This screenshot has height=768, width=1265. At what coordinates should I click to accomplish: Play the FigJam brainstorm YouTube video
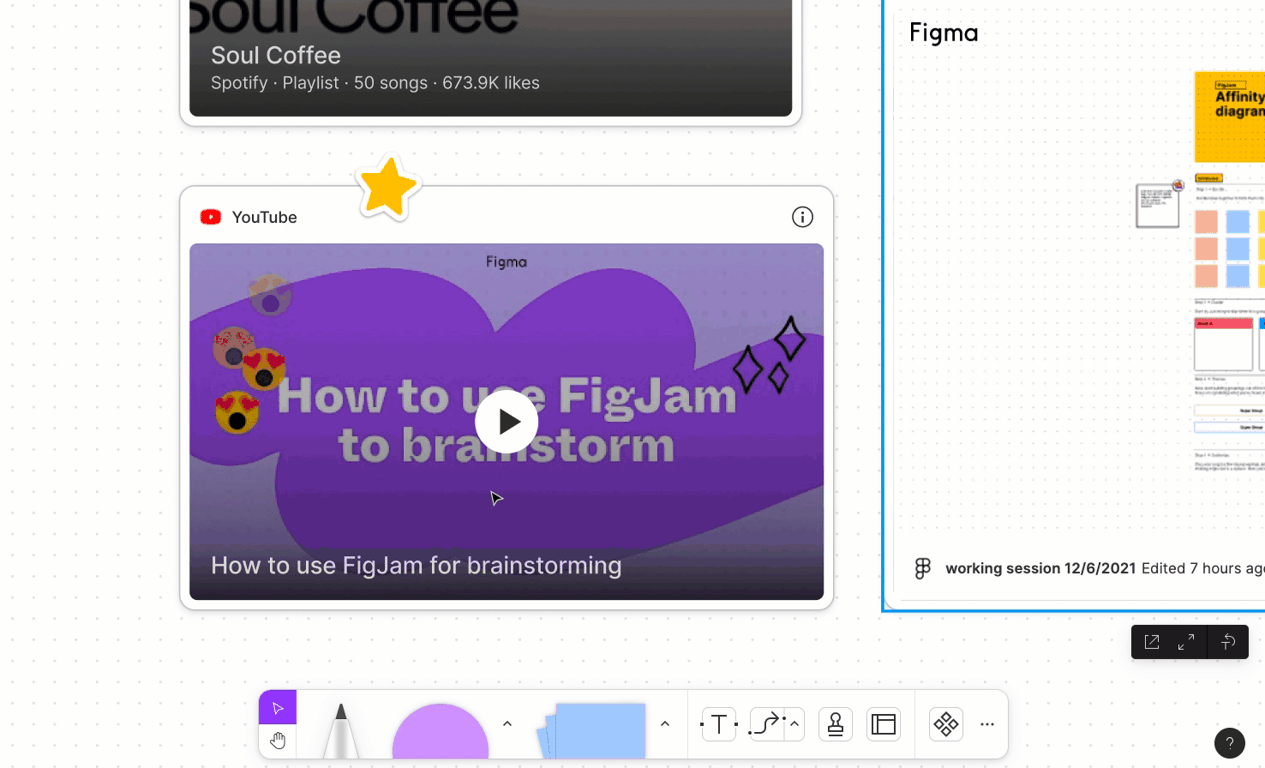point(506,422)
